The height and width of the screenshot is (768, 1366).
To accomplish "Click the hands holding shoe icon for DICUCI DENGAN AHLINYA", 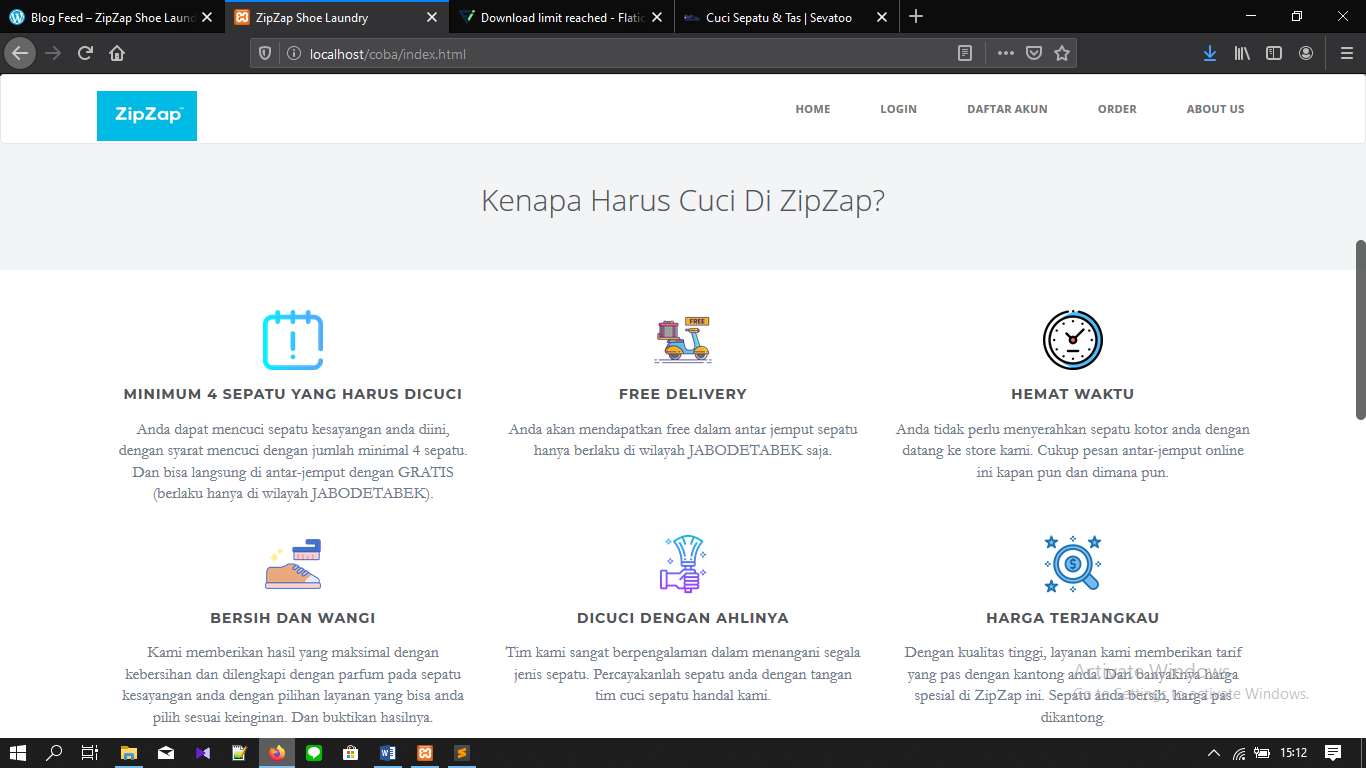I will coord(683,563).
